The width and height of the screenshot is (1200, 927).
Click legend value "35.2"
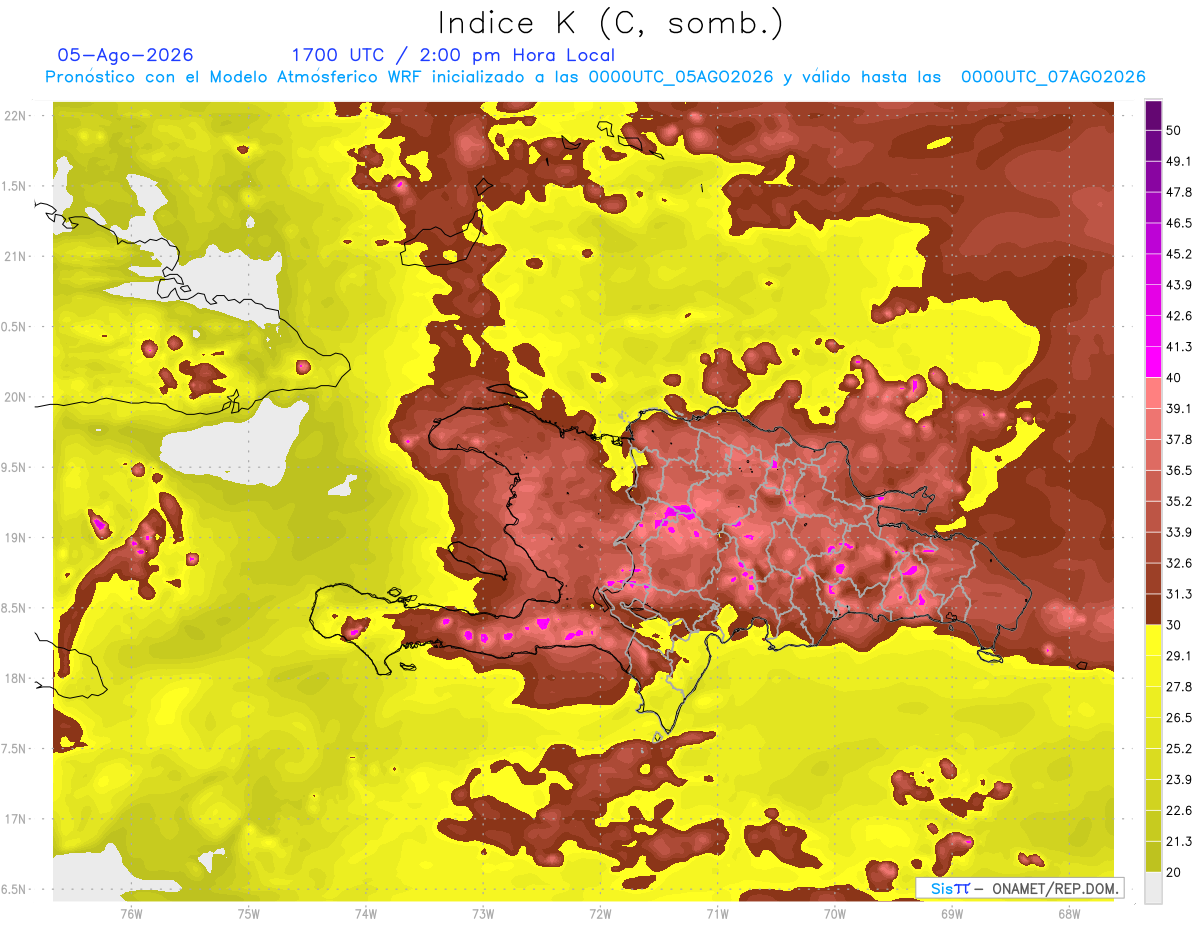(1178, 501)
